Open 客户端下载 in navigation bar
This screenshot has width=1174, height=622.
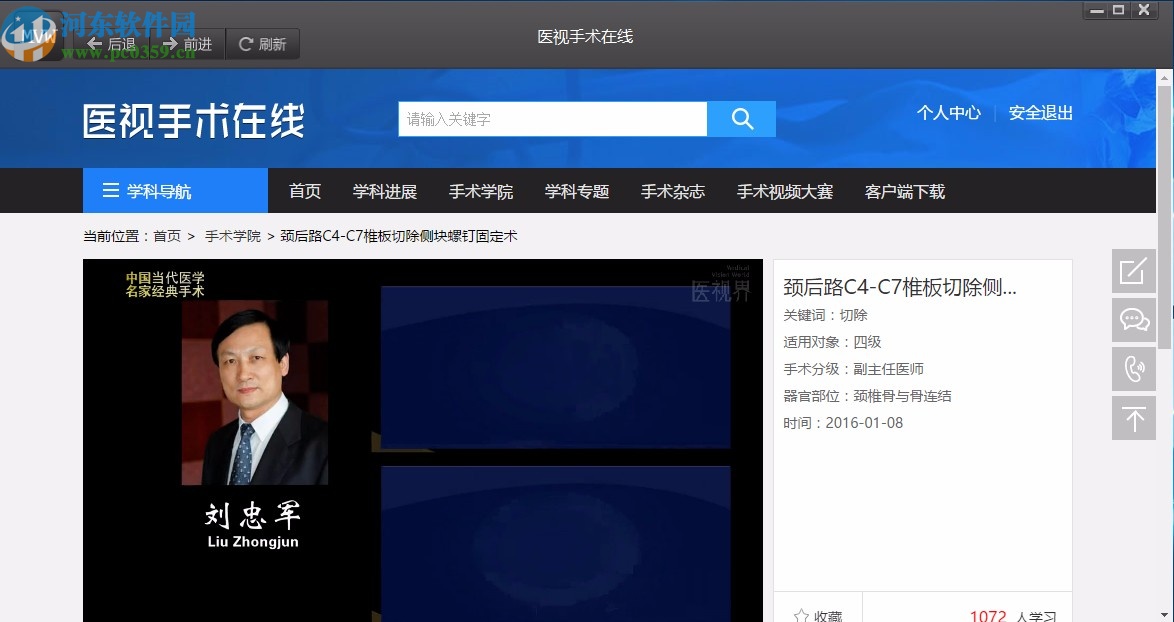tap(905, 191)
